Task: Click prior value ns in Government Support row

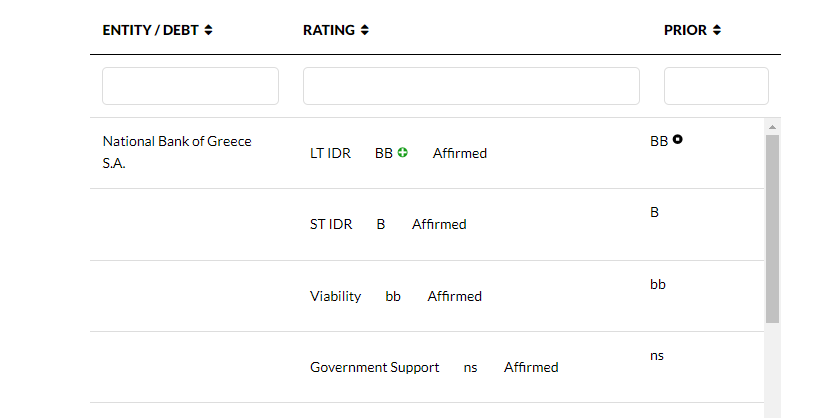Action: 656,355
